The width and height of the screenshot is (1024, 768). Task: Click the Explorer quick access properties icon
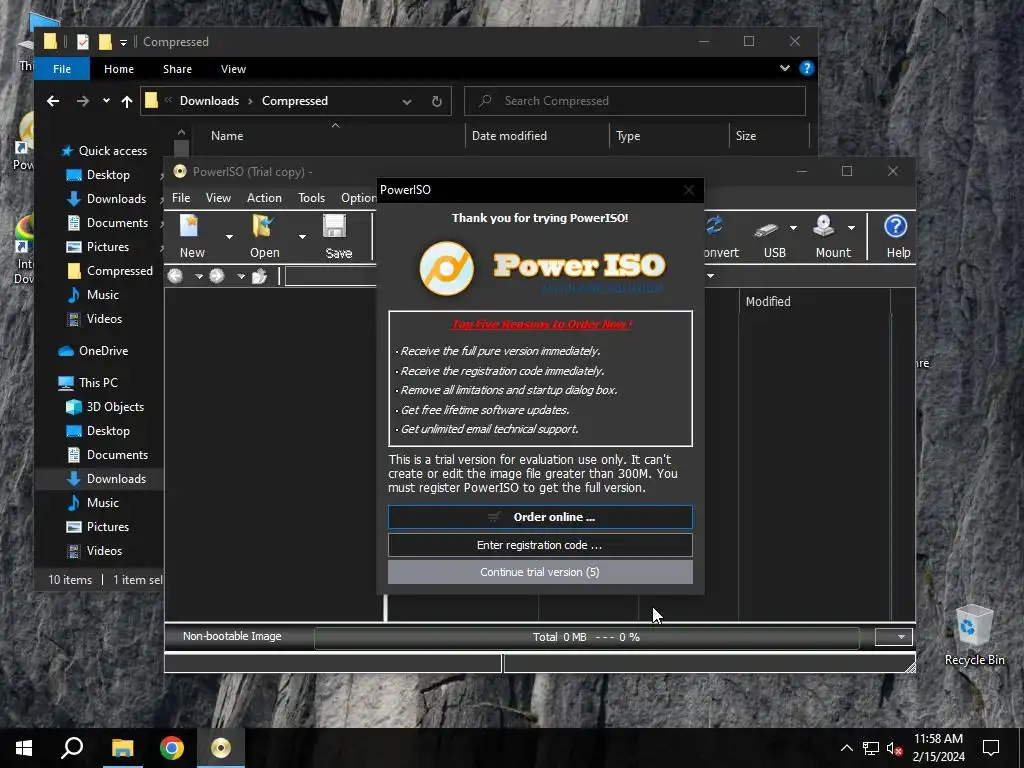click(x=82, y=42)
